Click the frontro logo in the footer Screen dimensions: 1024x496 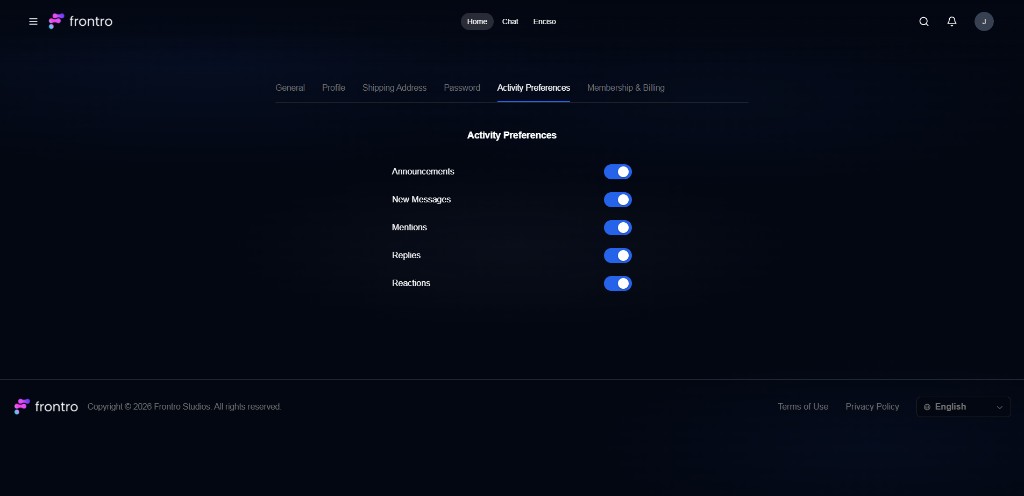tap(46, 407)
